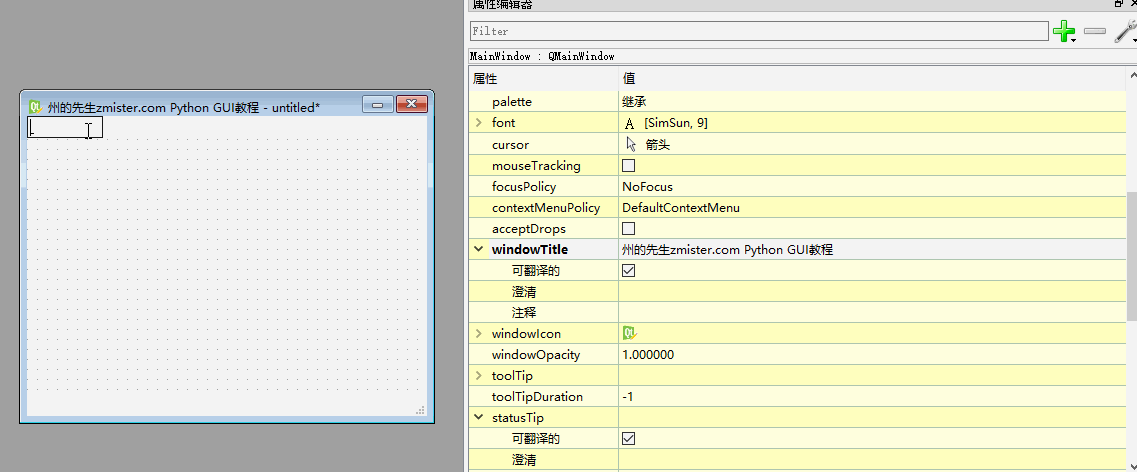This screenshot has width=1137, height=472.
Task: Click the green plus add property icon
Action: pos(1063,30)
